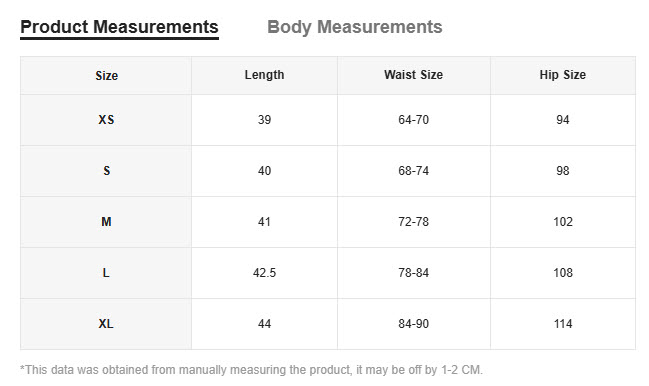
Task: Click the Waist Size column header
Action: 413,75
